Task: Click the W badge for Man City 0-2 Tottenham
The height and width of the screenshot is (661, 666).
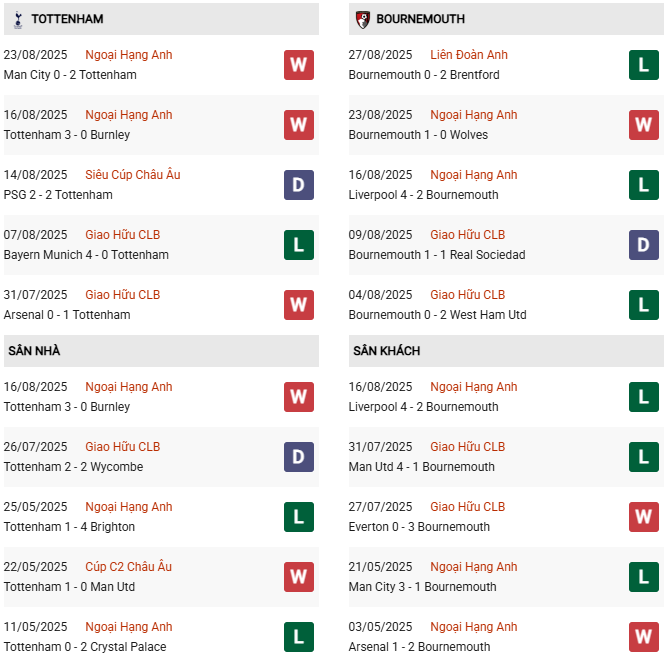Action: point(298,65)
